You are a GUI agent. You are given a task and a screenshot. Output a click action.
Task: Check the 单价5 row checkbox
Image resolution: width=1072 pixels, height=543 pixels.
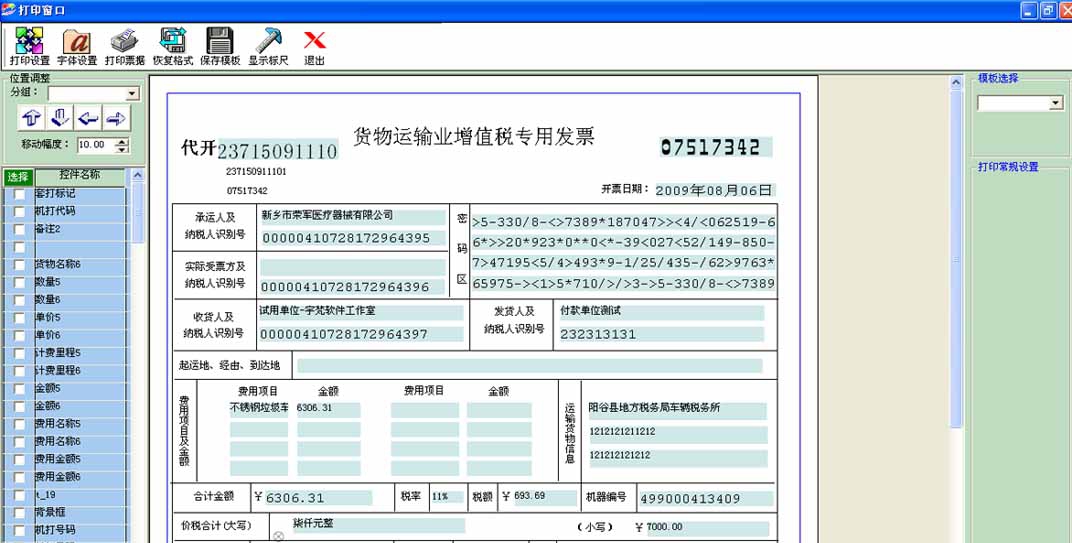[x=19, y=318]
